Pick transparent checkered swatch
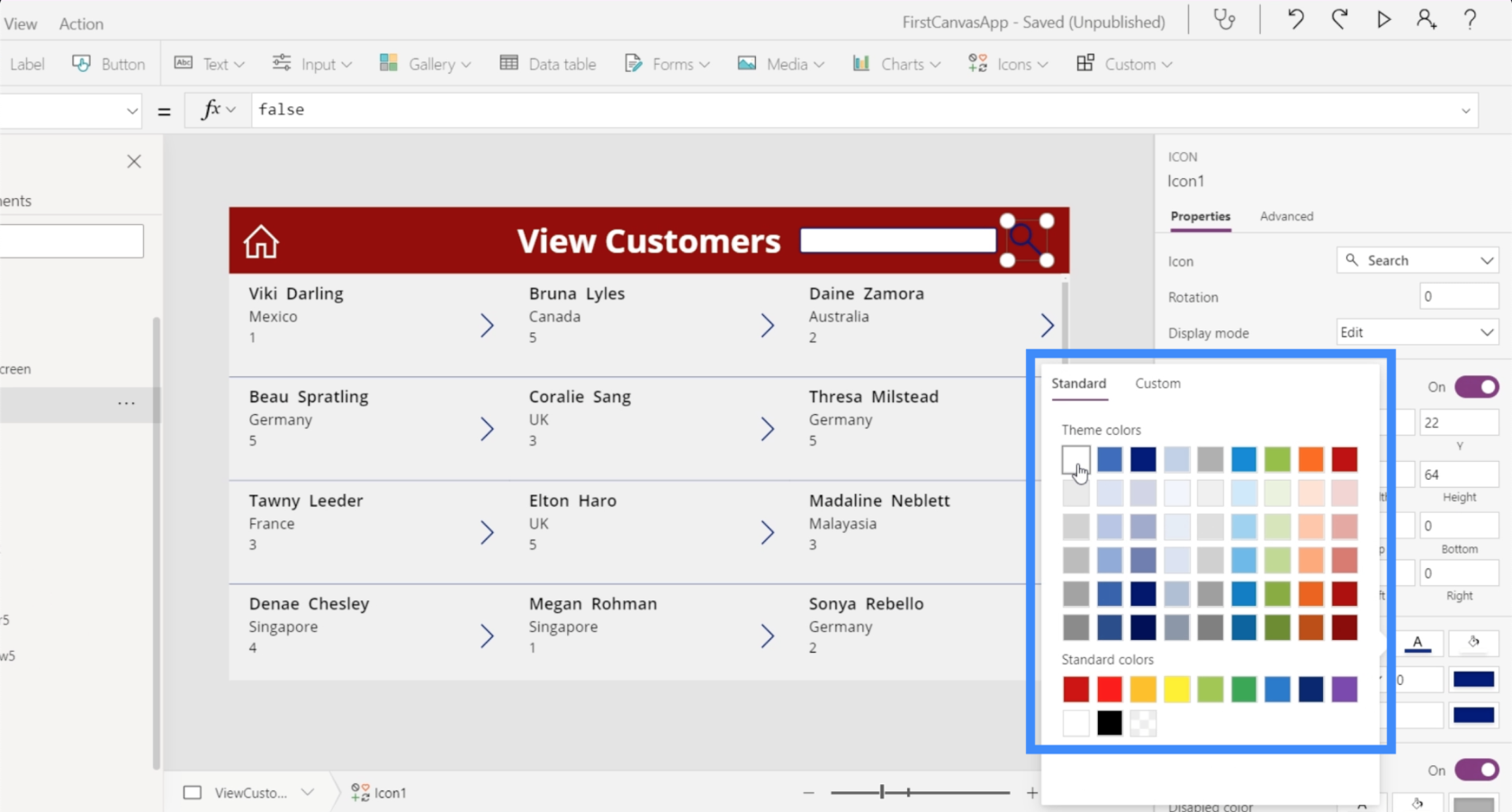This screenshot has width=1512, height=812. point(1143,723)
